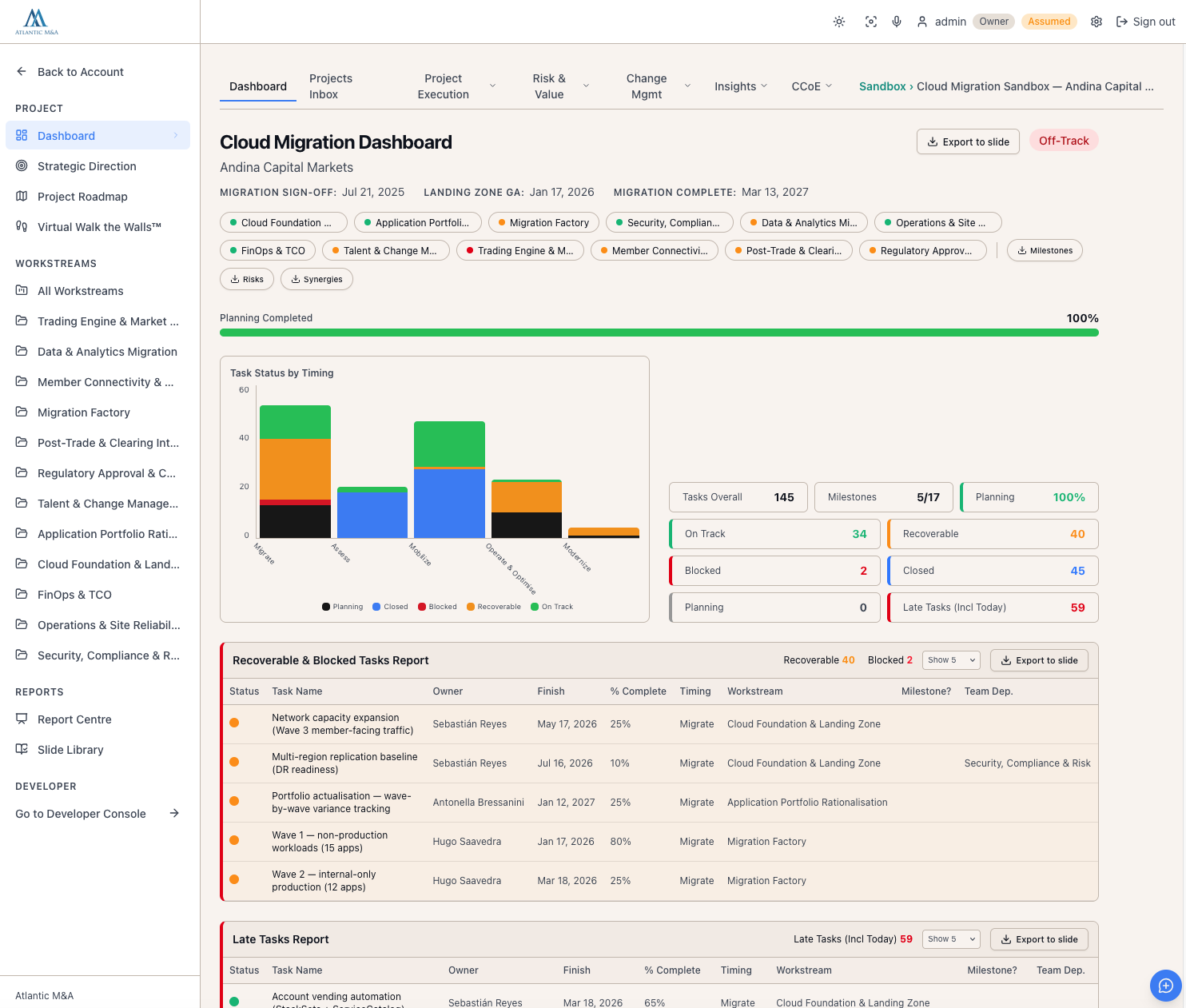Toggle the light/dark theme sun icon
This screenshot has width=1186, height=1008.
(839, 22)
